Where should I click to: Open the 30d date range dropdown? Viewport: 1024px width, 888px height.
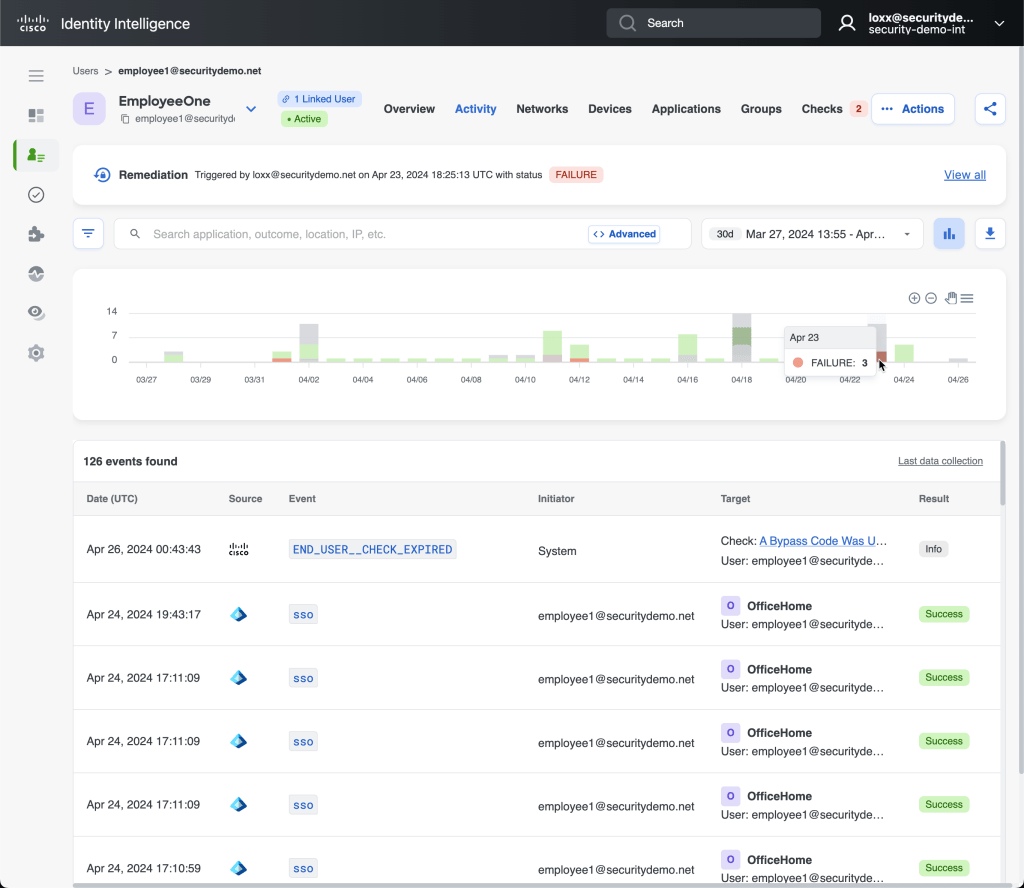point(811,234)
